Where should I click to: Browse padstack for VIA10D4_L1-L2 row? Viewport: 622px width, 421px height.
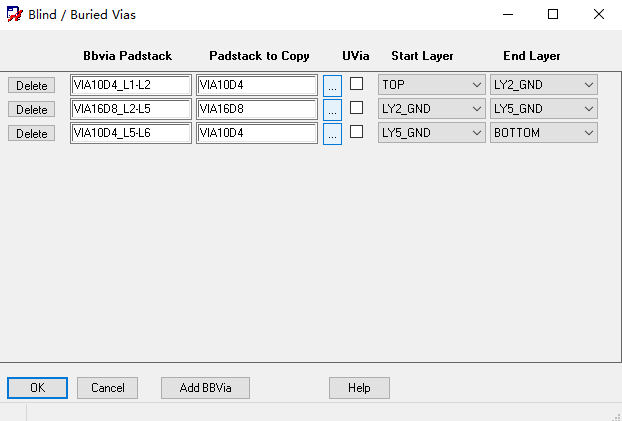(332, 86)
